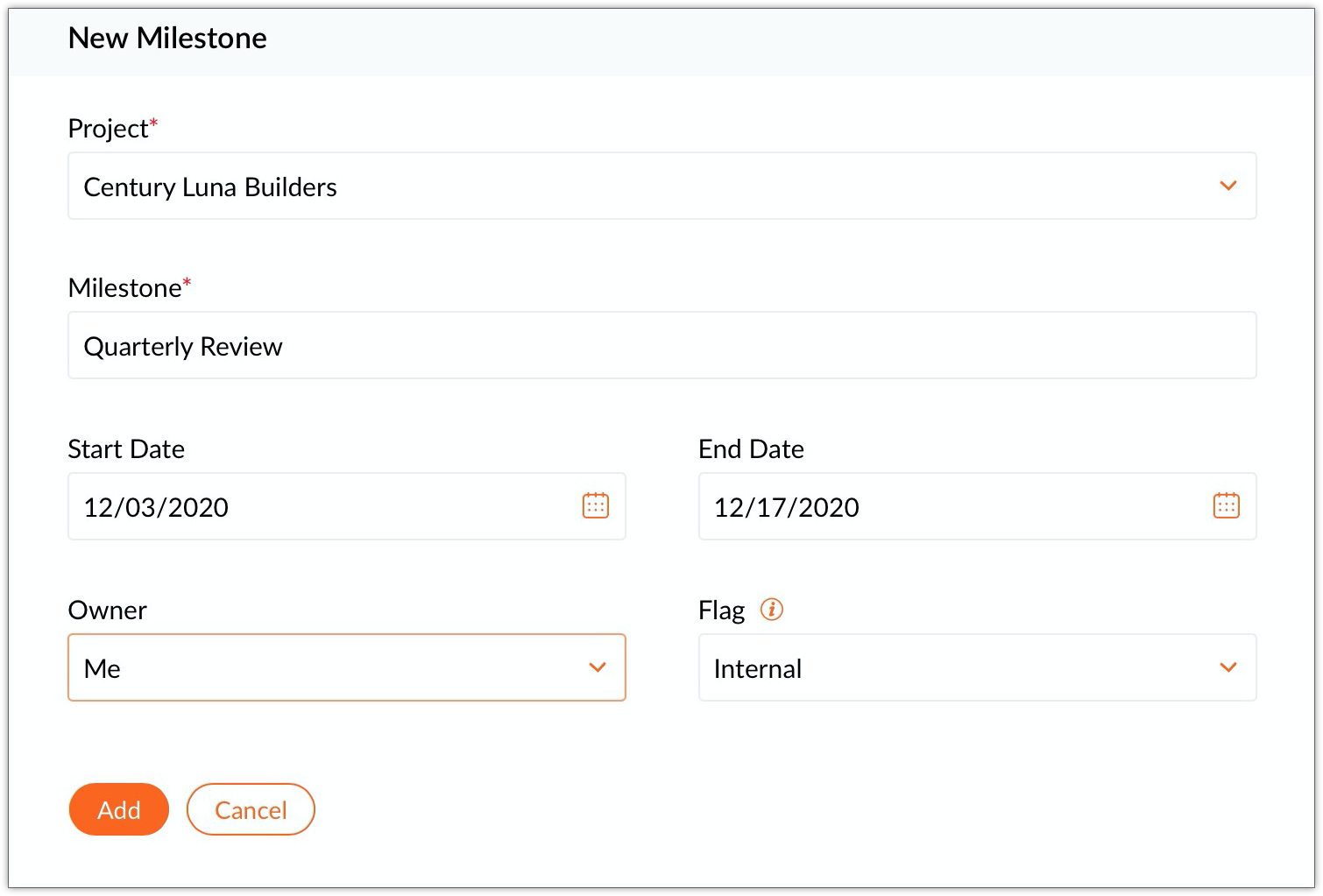Click the Flag dropdown chevron arrow
This screenshot has width=1323, height=896.
pyautogui.click(x=1227, y=667)
